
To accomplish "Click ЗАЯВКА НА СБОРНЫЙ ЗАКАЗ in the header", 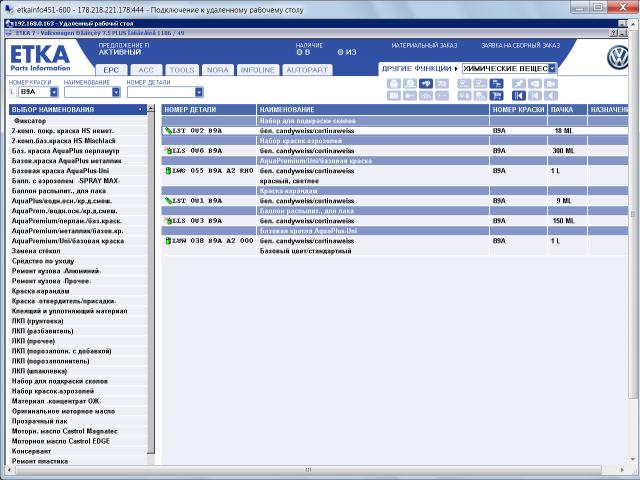I will (x=520, y=46).
